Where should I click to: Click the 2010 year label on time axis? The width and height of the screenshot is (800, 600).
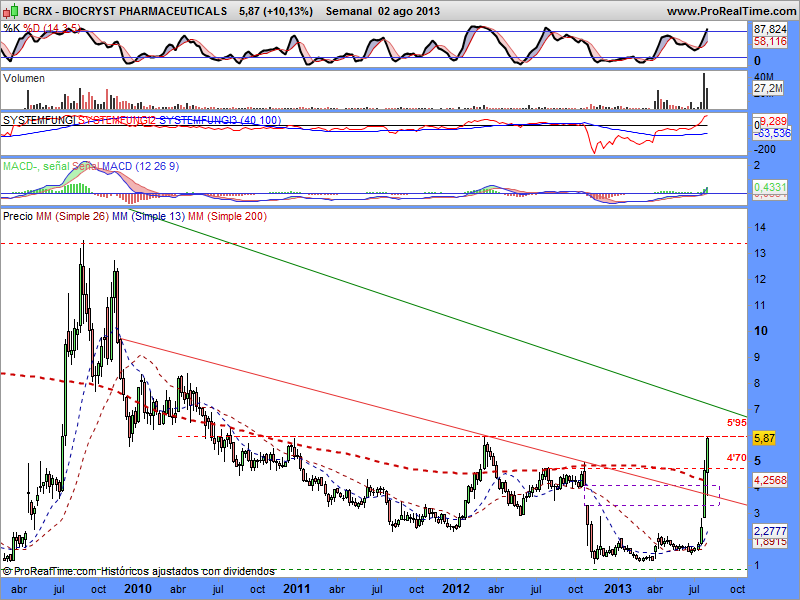tap(138, 589)
